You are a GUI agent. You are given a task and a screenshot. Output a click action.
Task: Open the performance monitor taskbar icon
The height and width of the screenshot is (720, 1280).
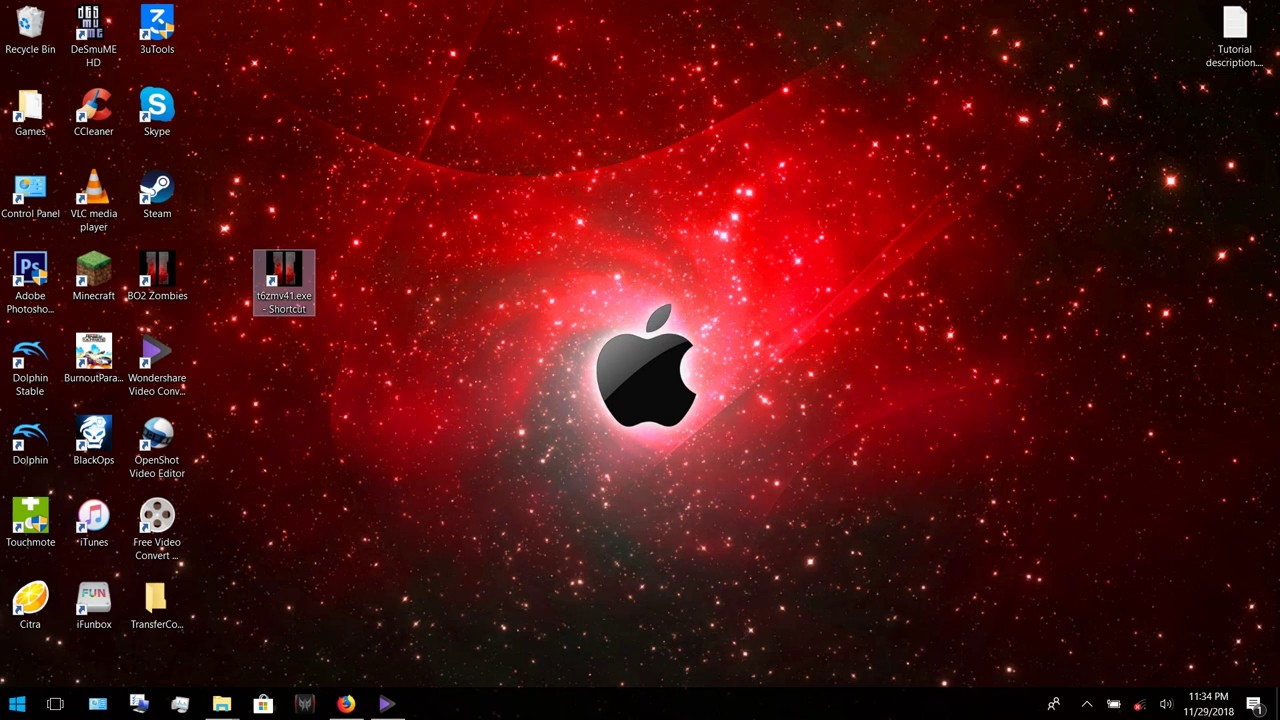click(180, 704)
